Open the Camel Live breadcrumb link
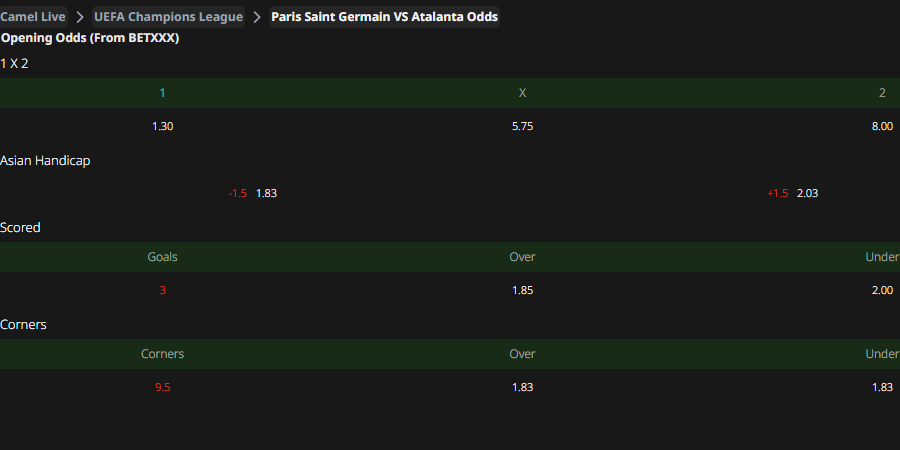Viewport: 900px width, 450px height. click(x=33, y=17)
